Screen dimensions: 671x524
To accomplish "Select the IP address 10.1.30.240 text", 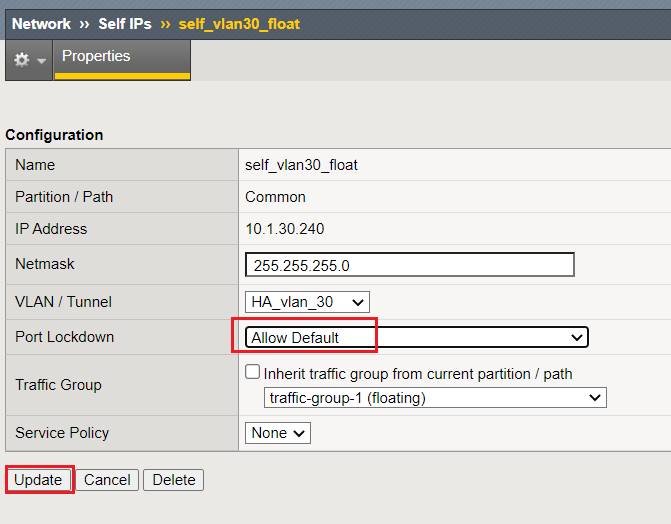I will (x=285, y=229).
